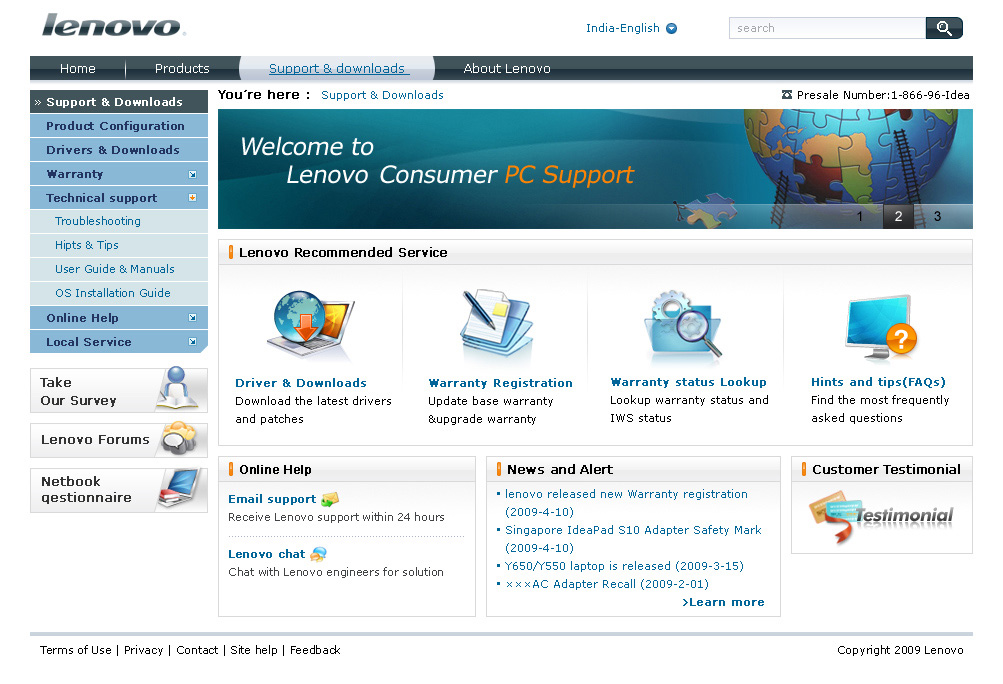This screenshot has height=684, width=1003.
Task: Open Product Configuration in the sidebar
Action: pyautogui.click(x=119, y=126)
